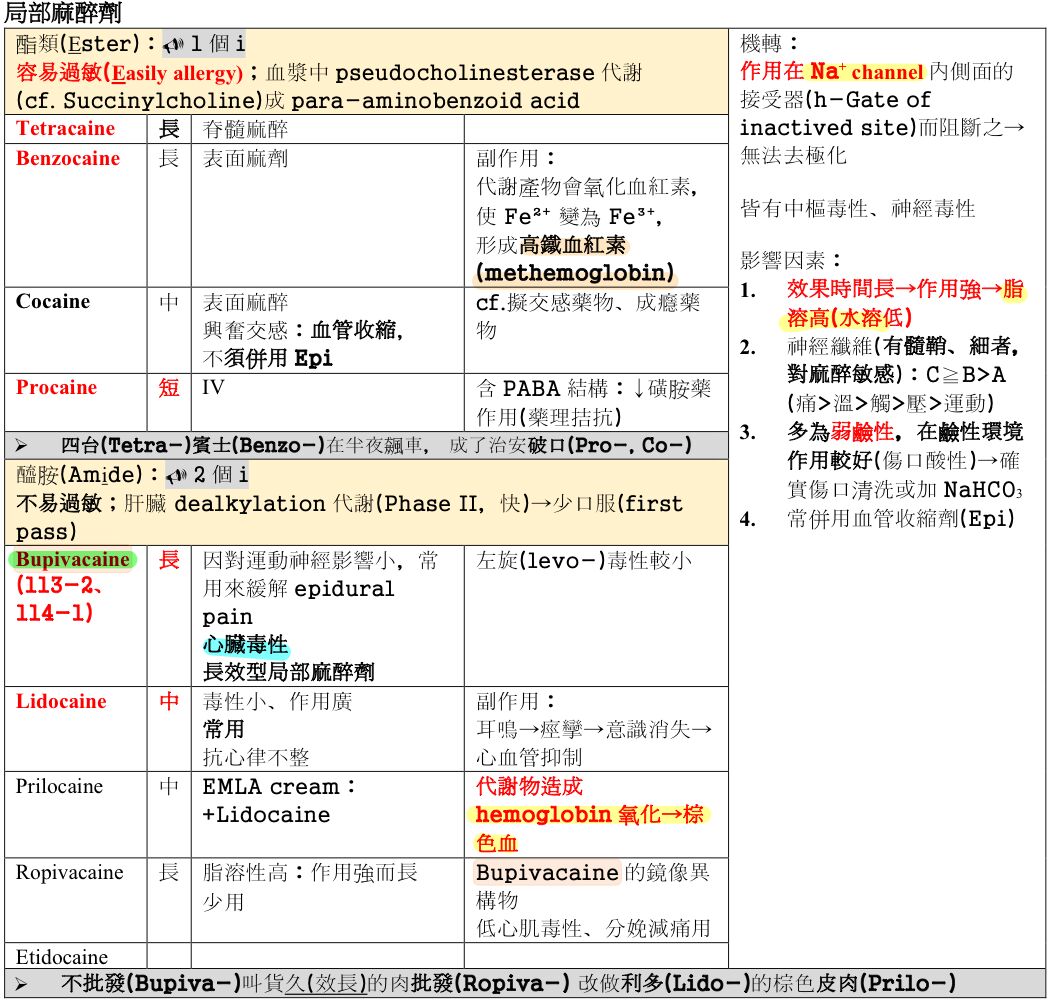
Task: Click the highlighted (methemoglobin) text
Action: (x=574, y=272)
